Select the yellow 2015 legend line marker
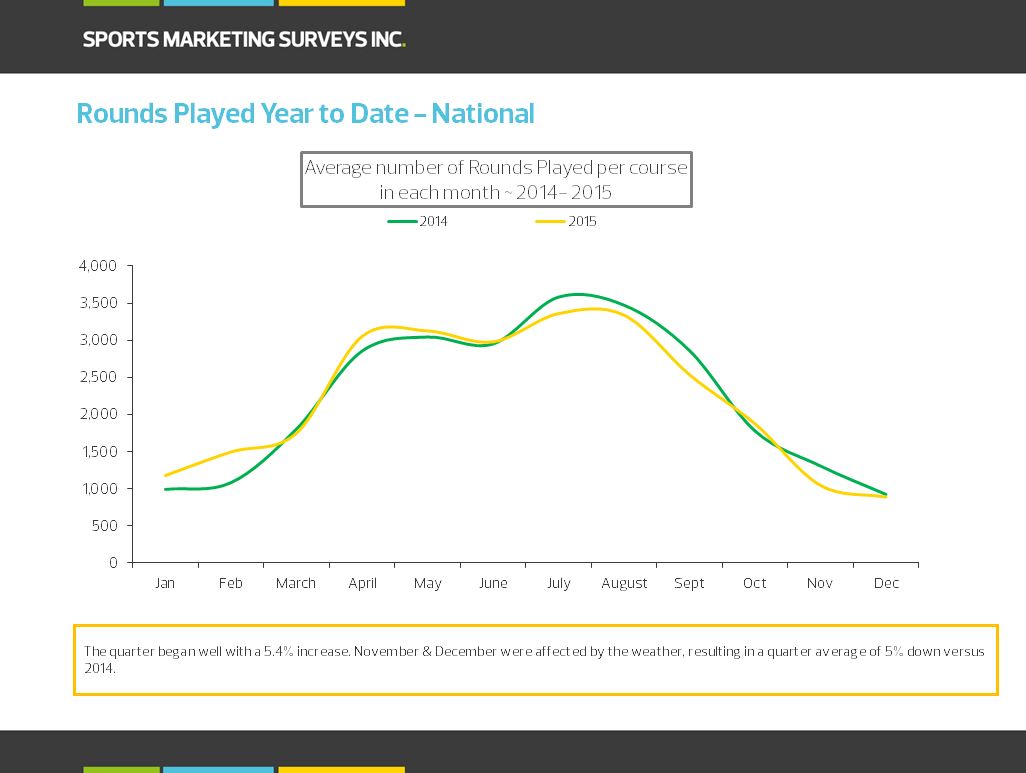This screenshot has width=1026, height=773. click(x=550, y=222)
